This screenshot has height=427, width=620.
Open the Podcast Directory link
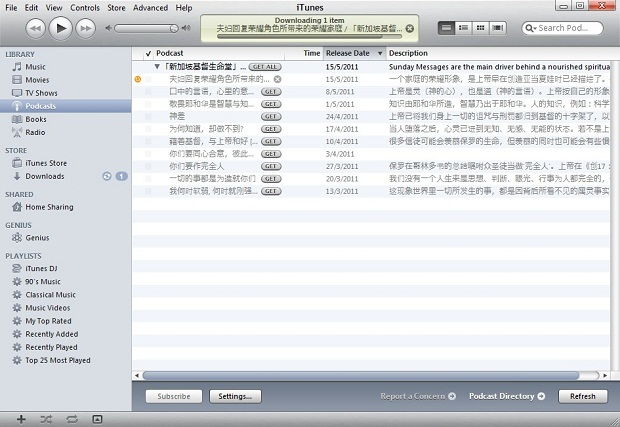pos(507,396)
